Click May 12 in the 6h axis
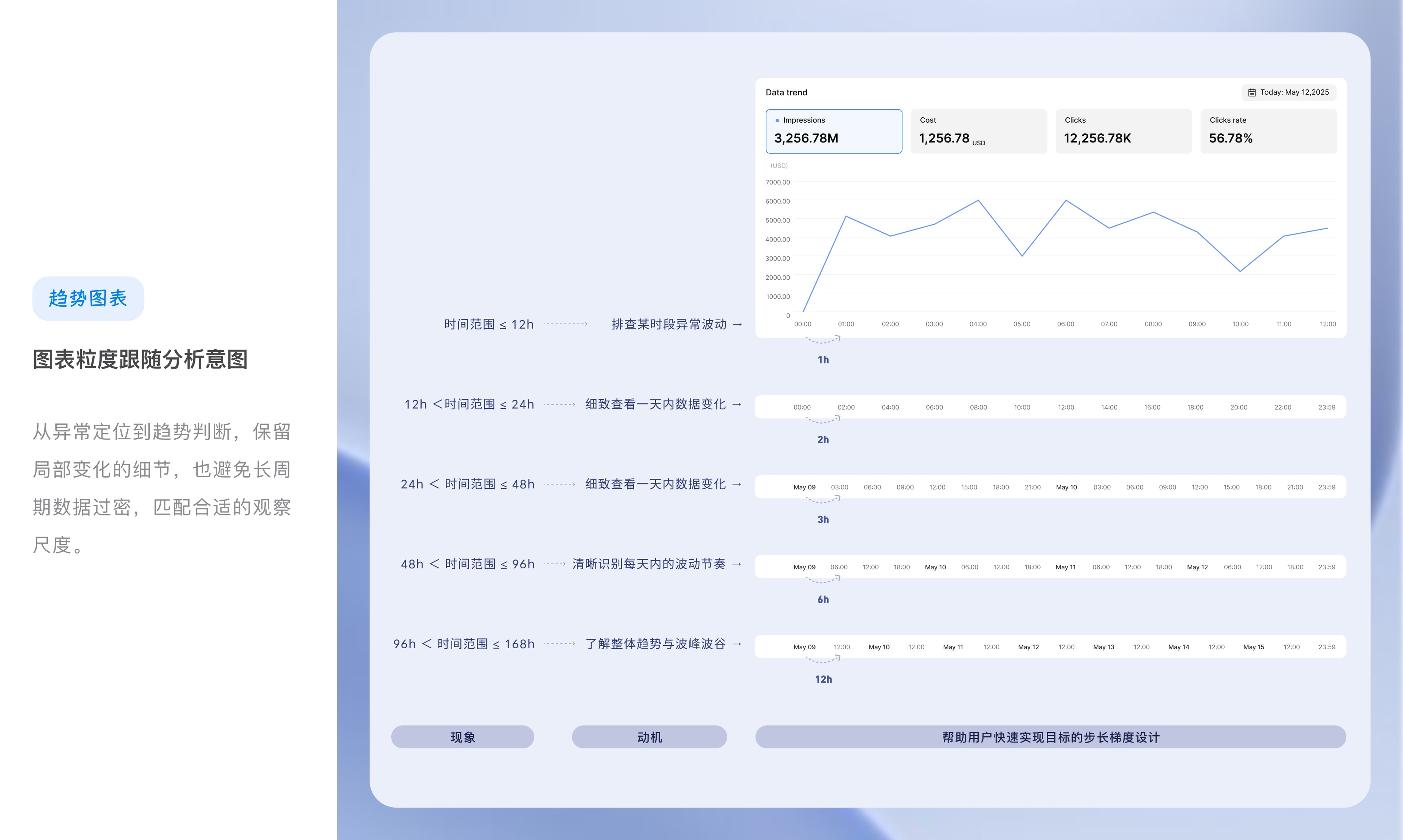The width and height of the screenshot is (1403, 840). click(x=1197, y=567)
